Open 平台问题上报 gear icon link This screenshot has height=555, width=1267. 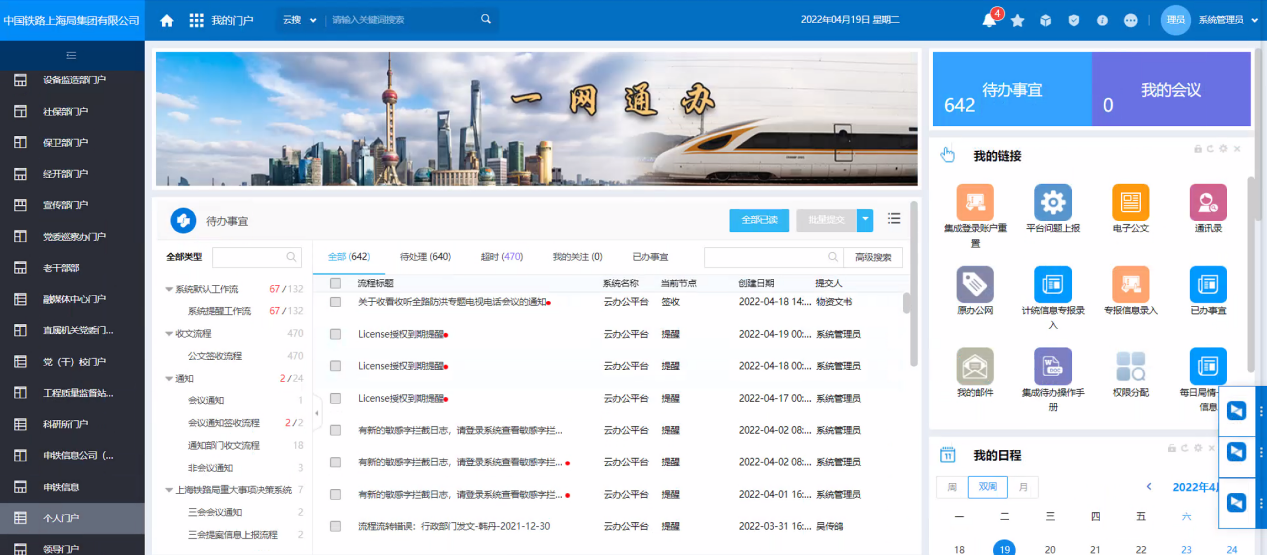click(x=1052, y=202)
